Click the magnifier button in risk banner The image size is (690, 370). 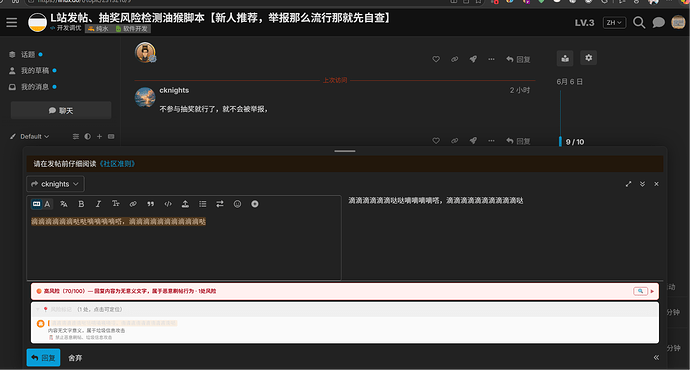pos(640,291)
